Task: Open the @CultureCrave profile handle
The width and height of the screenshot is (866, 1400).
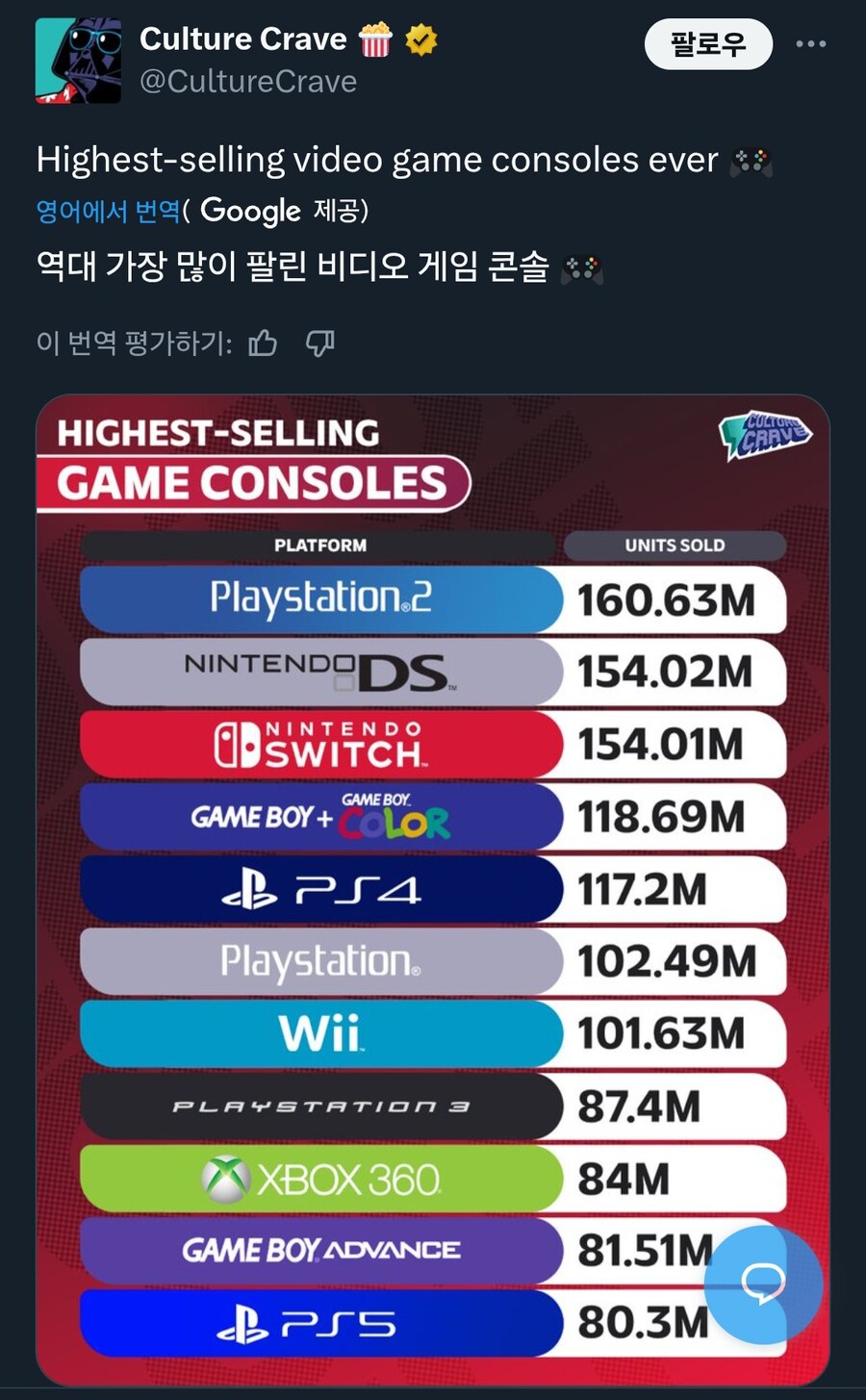Action: [248, 82]
